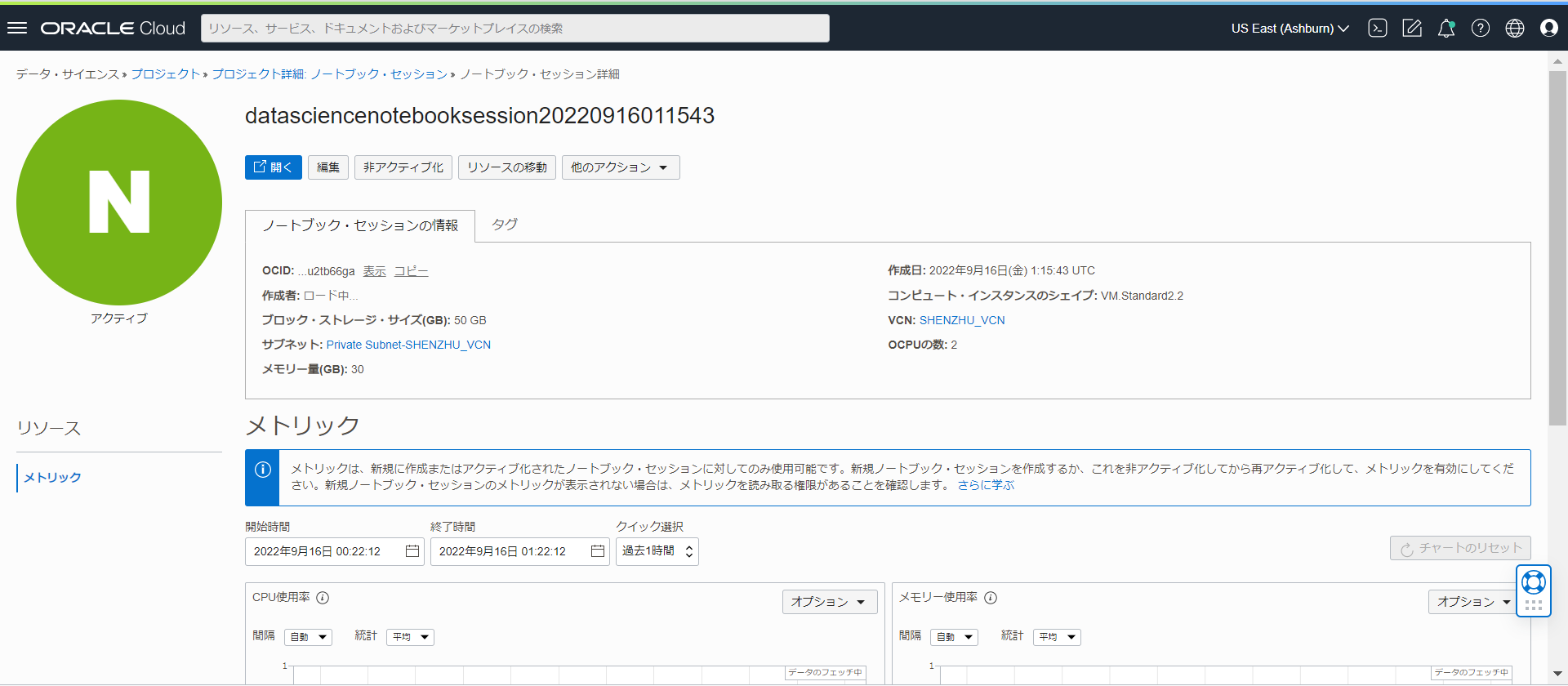Image resolution: width=1568 pixels, height=686 pixels.
Task: Open CPU chart オプション dropdown
Action: (829, 602)
